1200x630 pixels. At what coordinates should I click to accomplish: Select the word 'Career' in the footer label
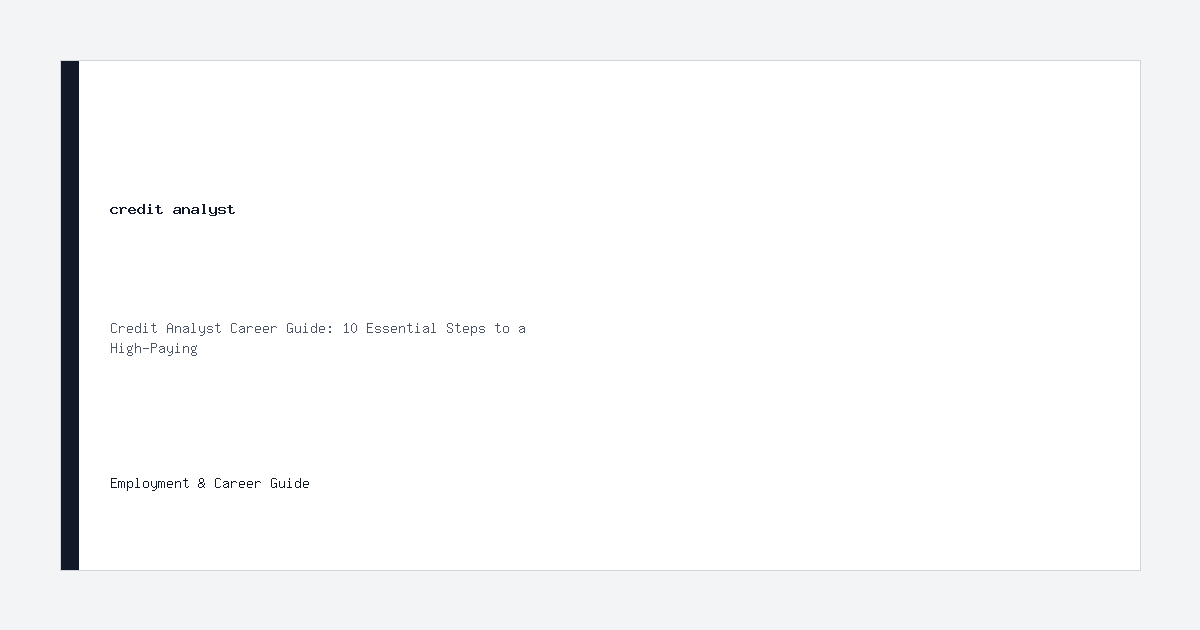[x=238, y=483]
